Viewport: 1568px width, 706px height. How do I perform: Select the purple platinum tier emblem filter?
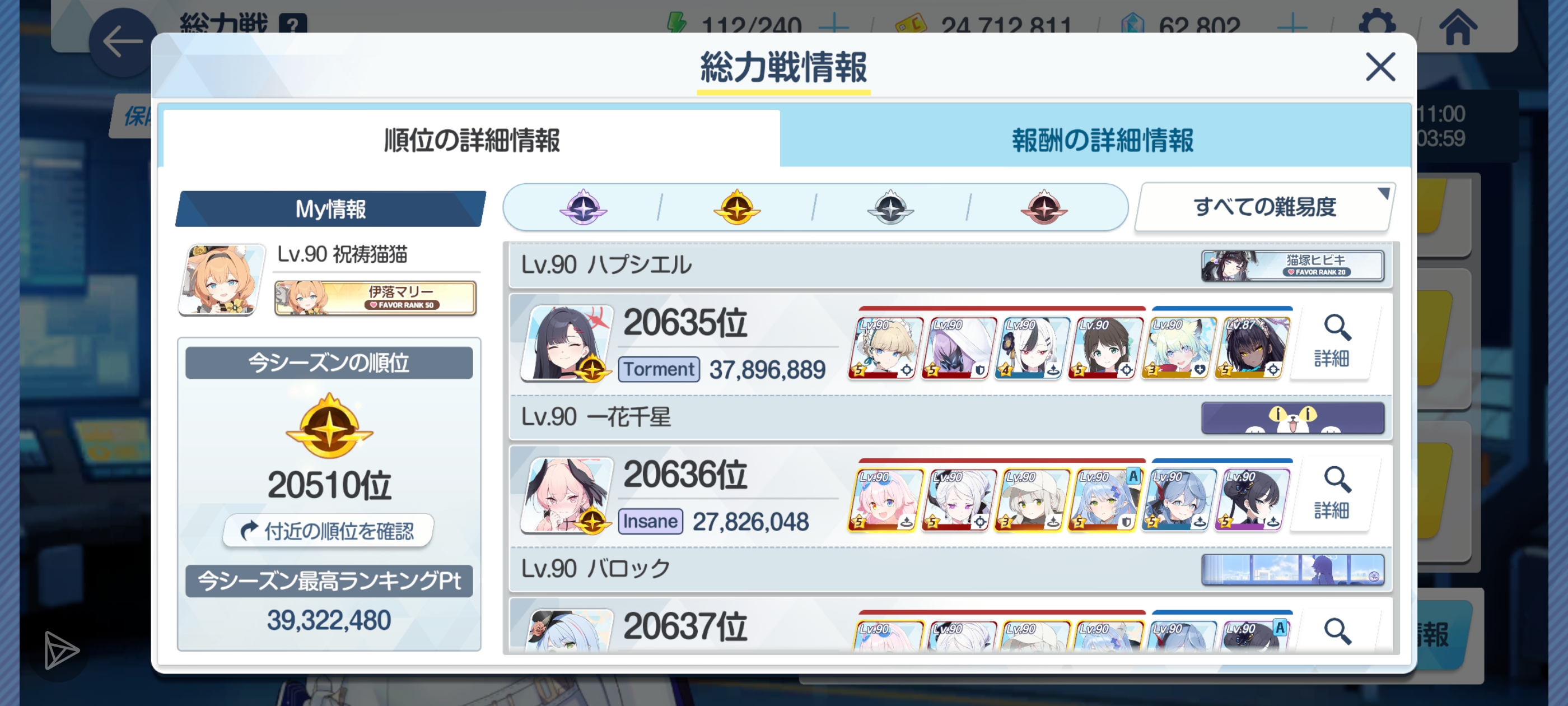point(582,208)
